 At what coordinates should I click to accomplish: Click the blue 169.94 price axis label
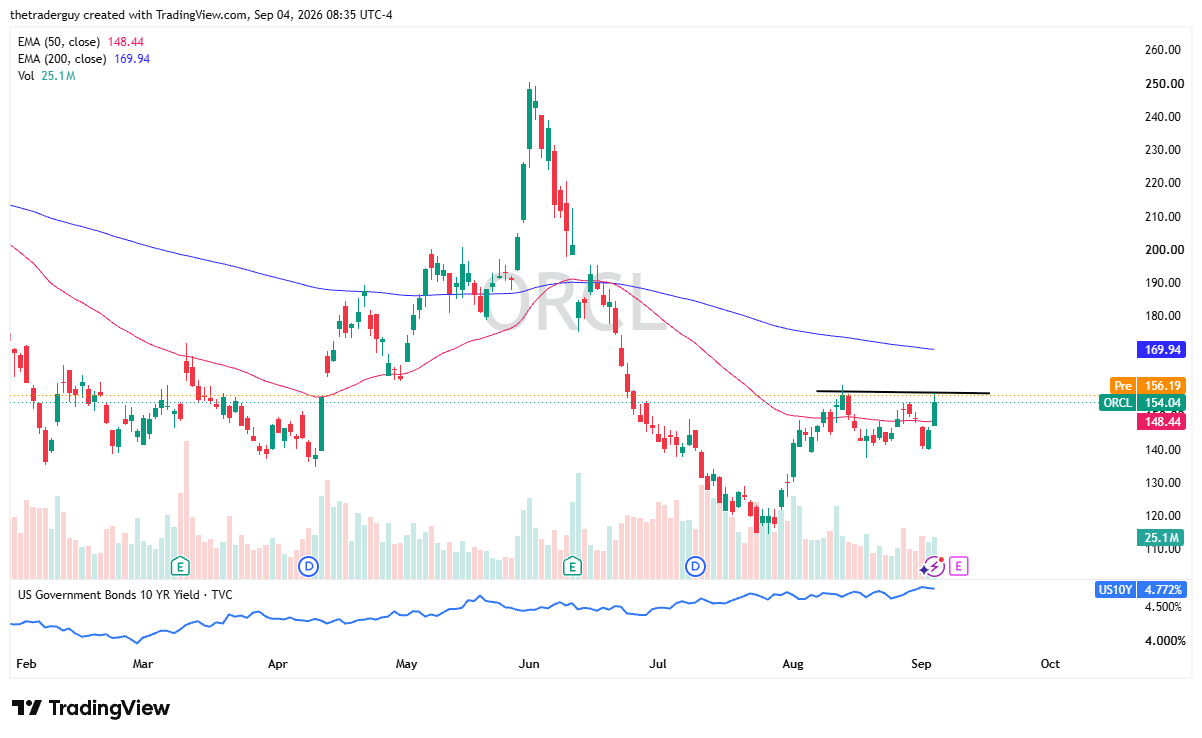(x=1161, y=350)
